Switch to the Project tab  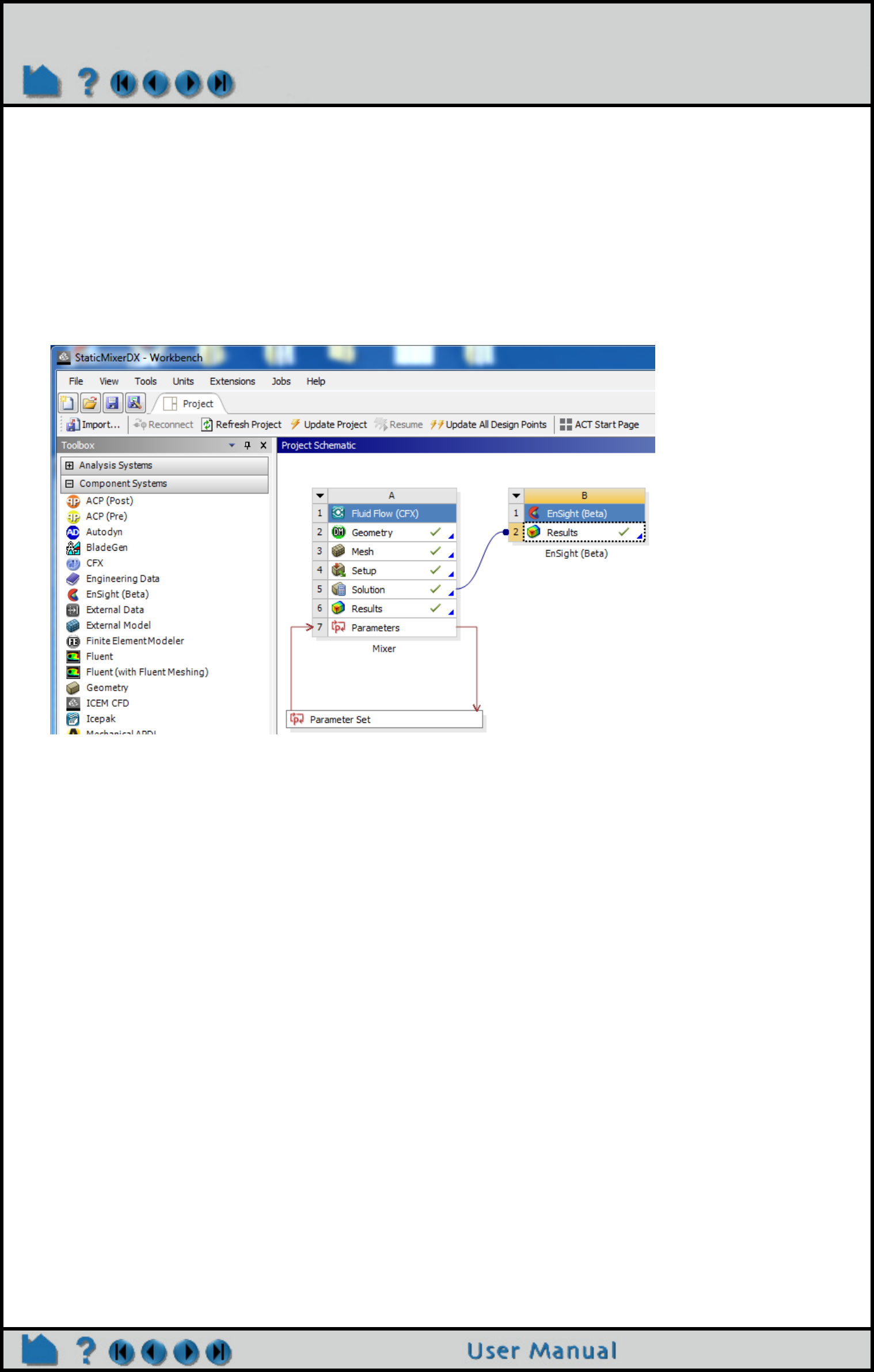[188, 404]
